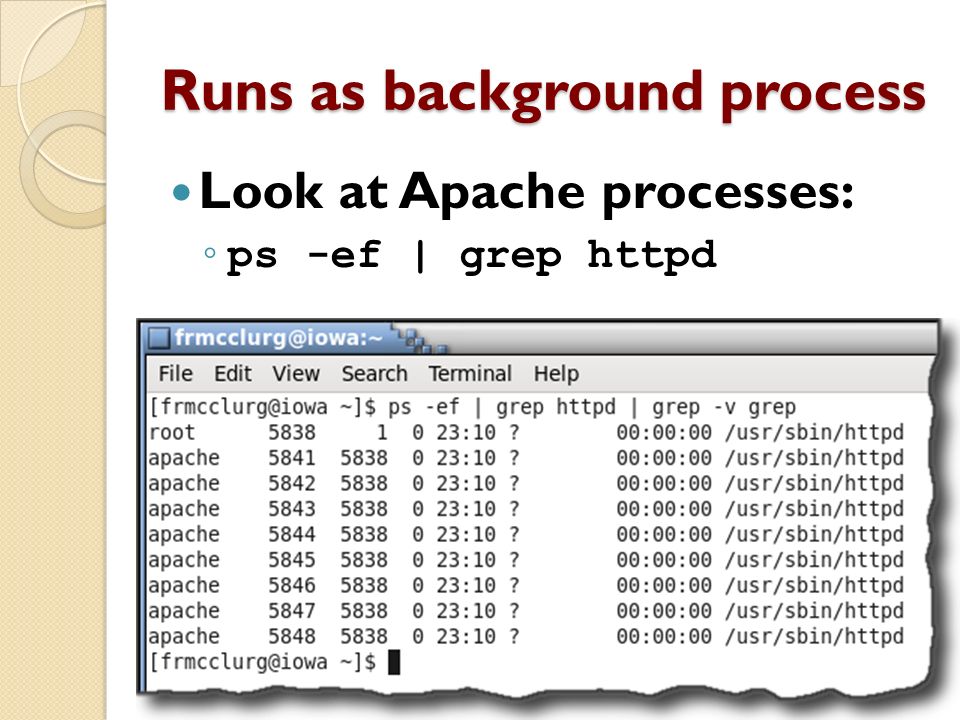This screenshot has height=720, width=960.
Task: Click the 'ps -ef | grep httpd' command text
Action: point(471,256)
